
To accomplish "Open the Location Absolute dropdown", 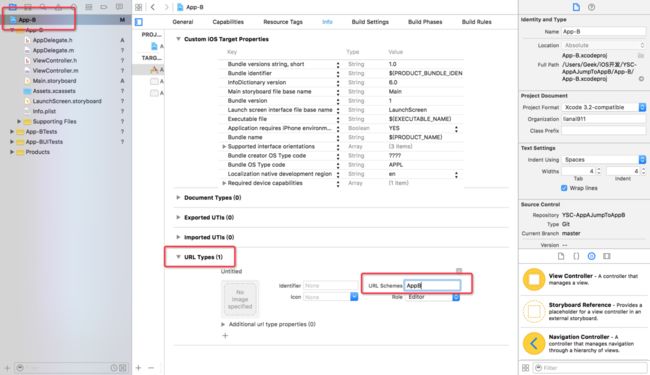I will (604, 45).
